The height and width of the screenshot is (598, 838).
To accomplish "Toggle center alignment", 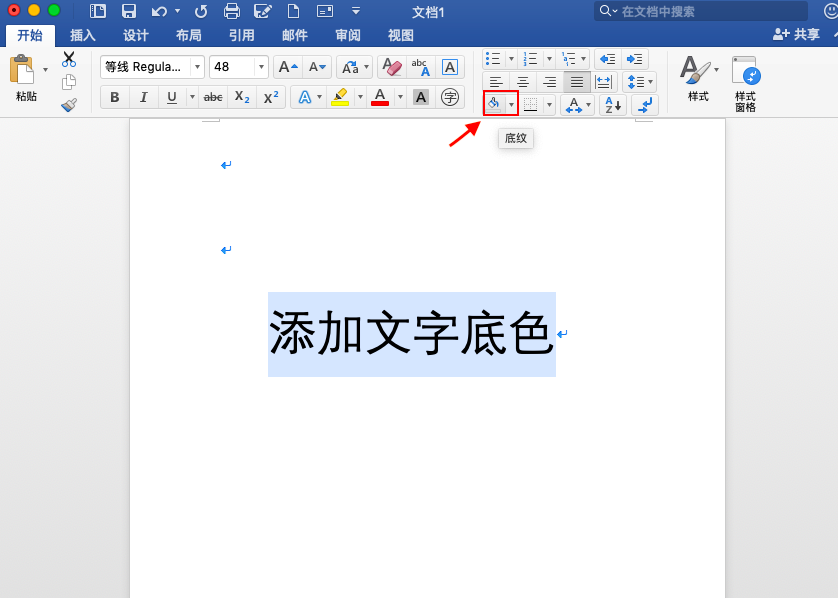I will pyautogui.click(x=523, y=82).
